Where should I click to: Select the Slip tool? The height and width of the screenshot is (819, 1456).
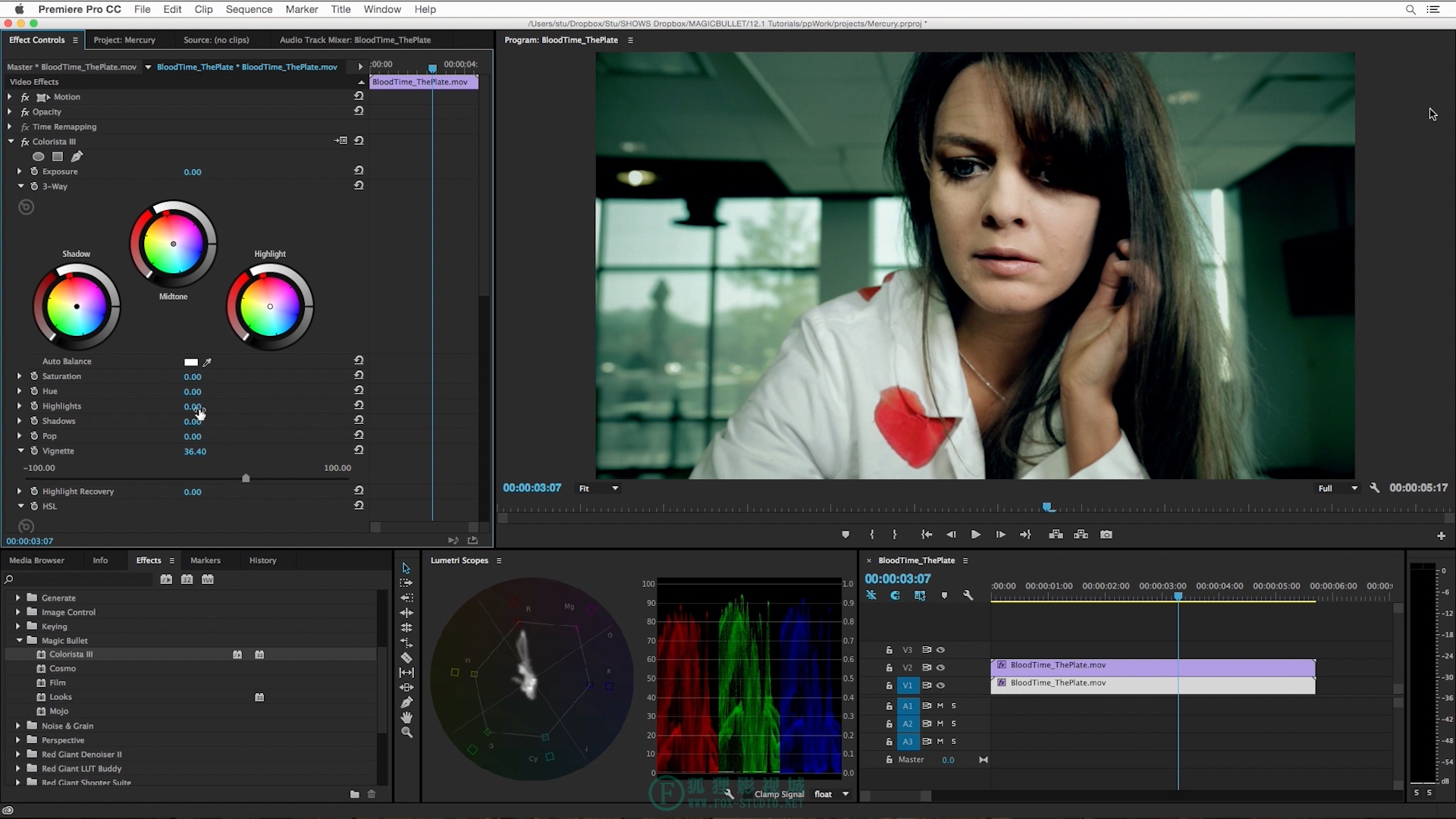click(406, 673)
